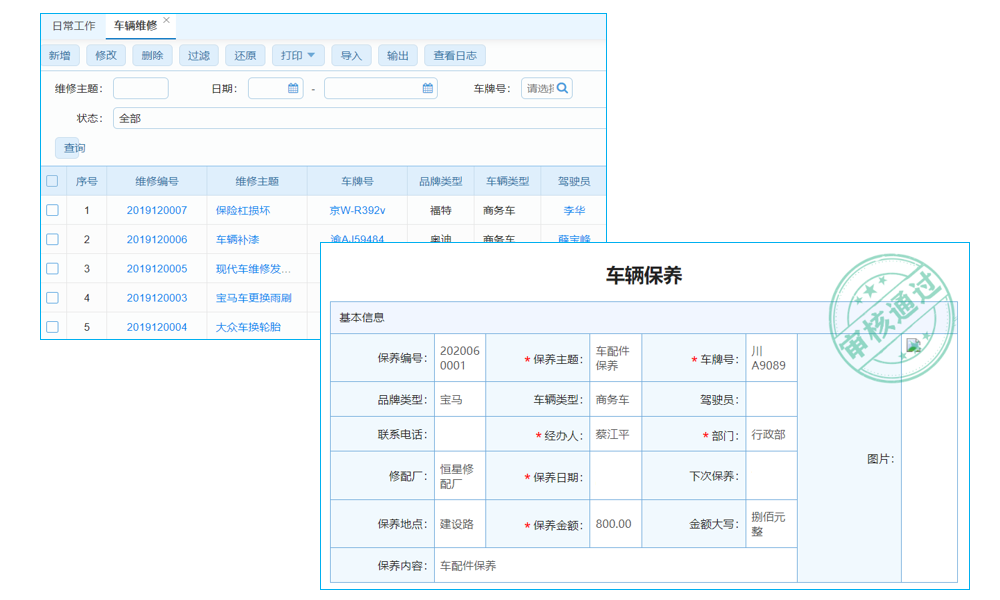Click the 新增 button to add a record
The height and width of the screenshot is (600, 1000).
pyautogui.click(x=58, y=55)
